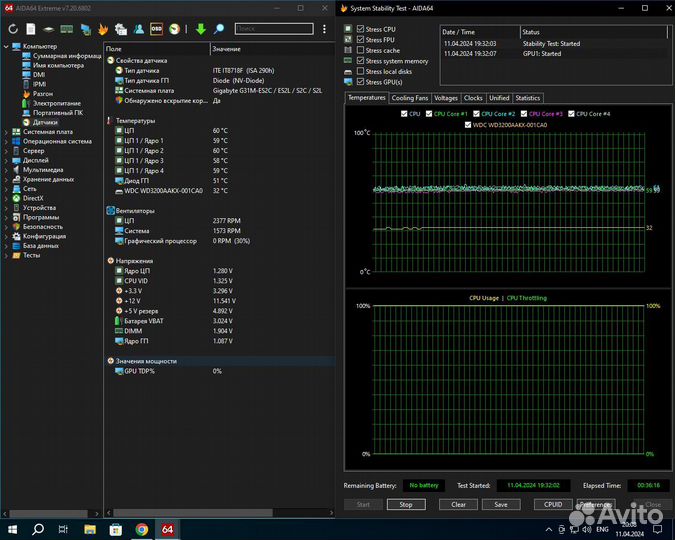Expand the Сервер tree node

[6, 151]
